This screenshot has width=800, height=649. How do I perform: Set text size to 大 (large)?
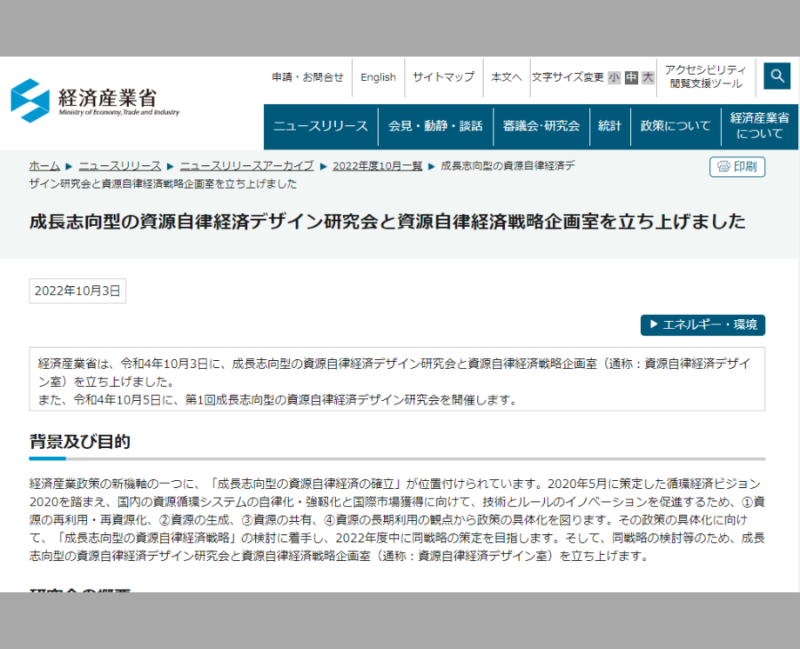click(x=648, y=78)
